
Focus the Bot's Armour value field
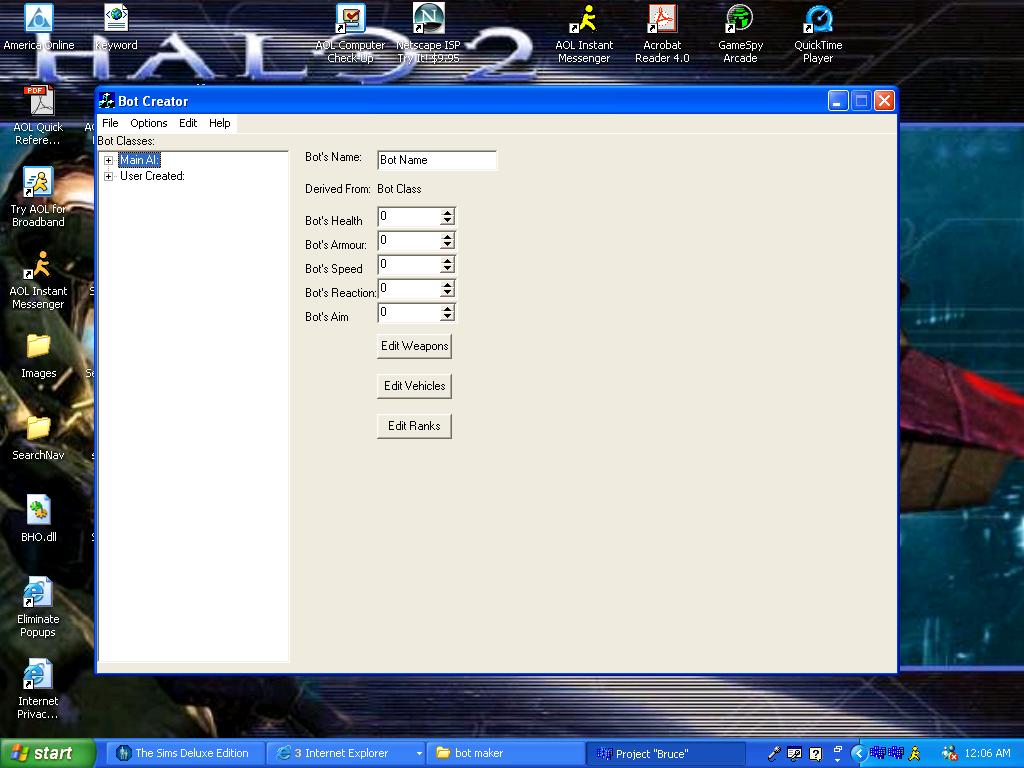point(409,241)
